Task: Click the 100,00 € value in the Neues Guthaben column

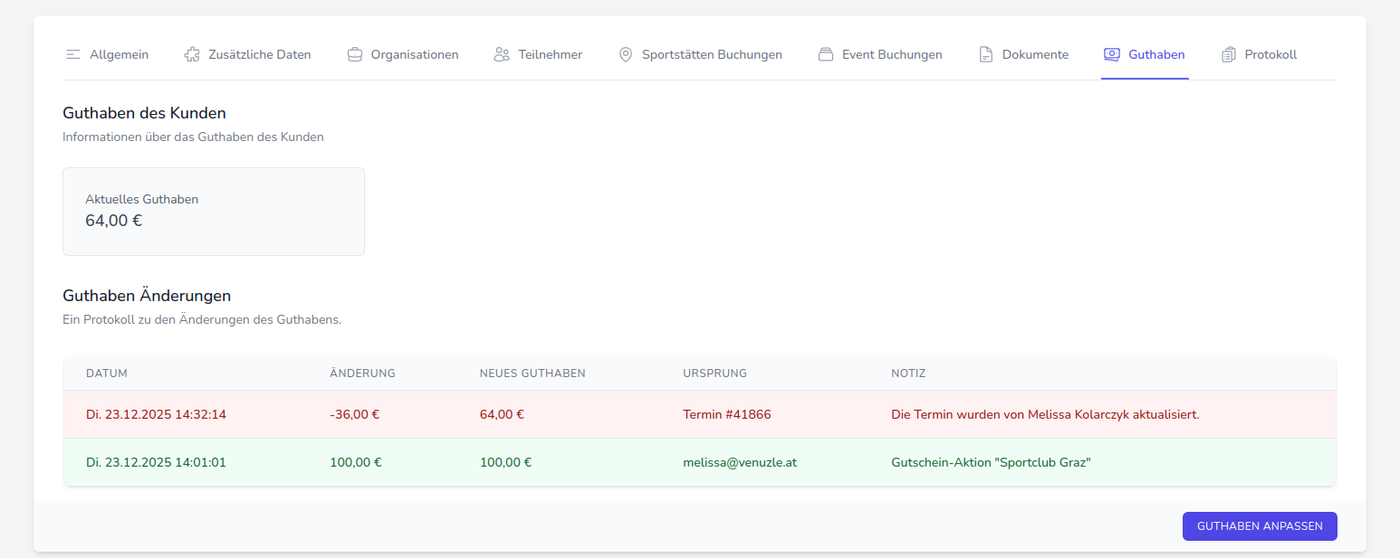Action: (506, 462)
